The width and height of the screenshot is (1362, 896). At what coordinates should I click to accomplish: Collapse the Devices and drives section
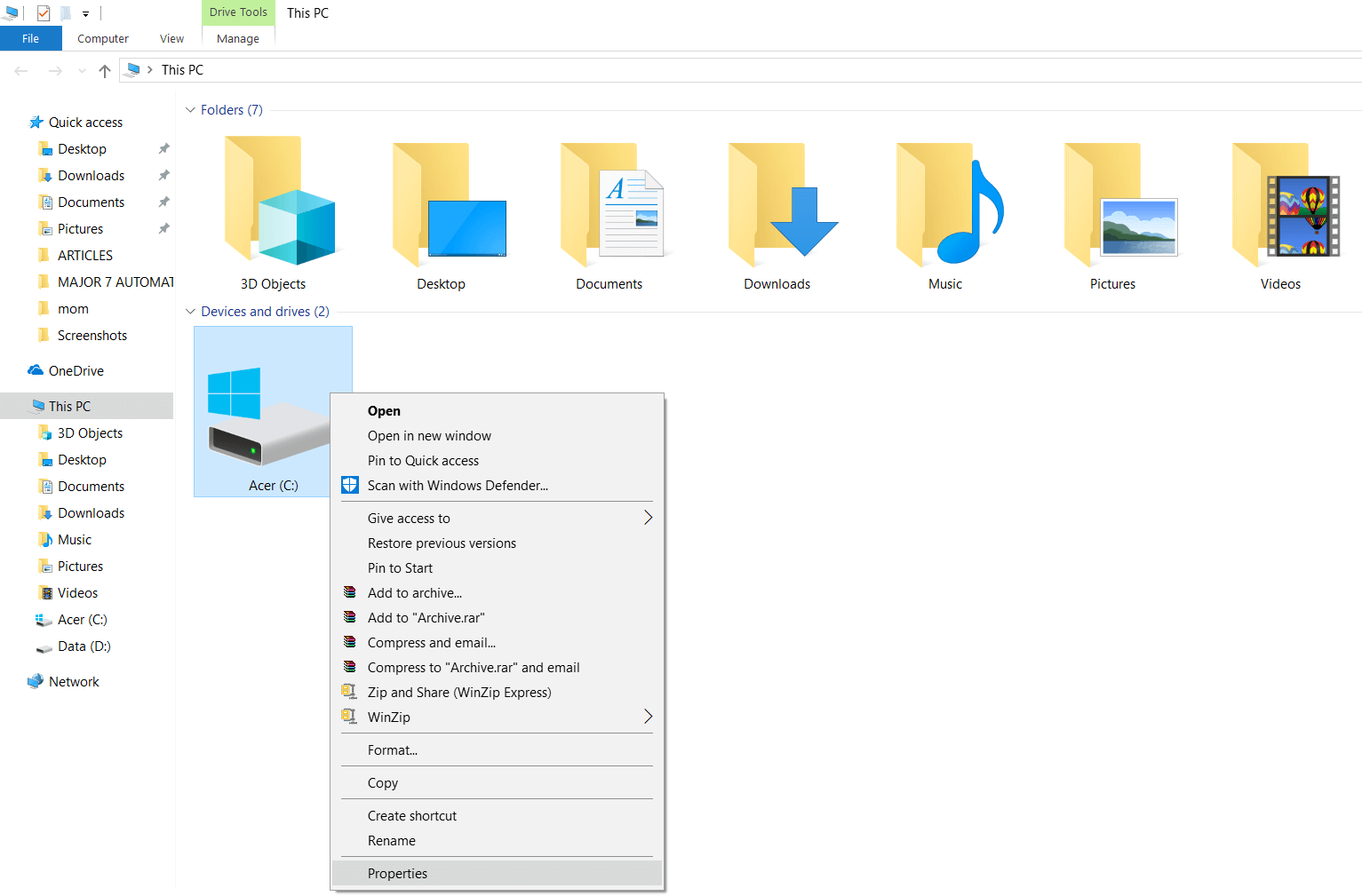(190, 312)
